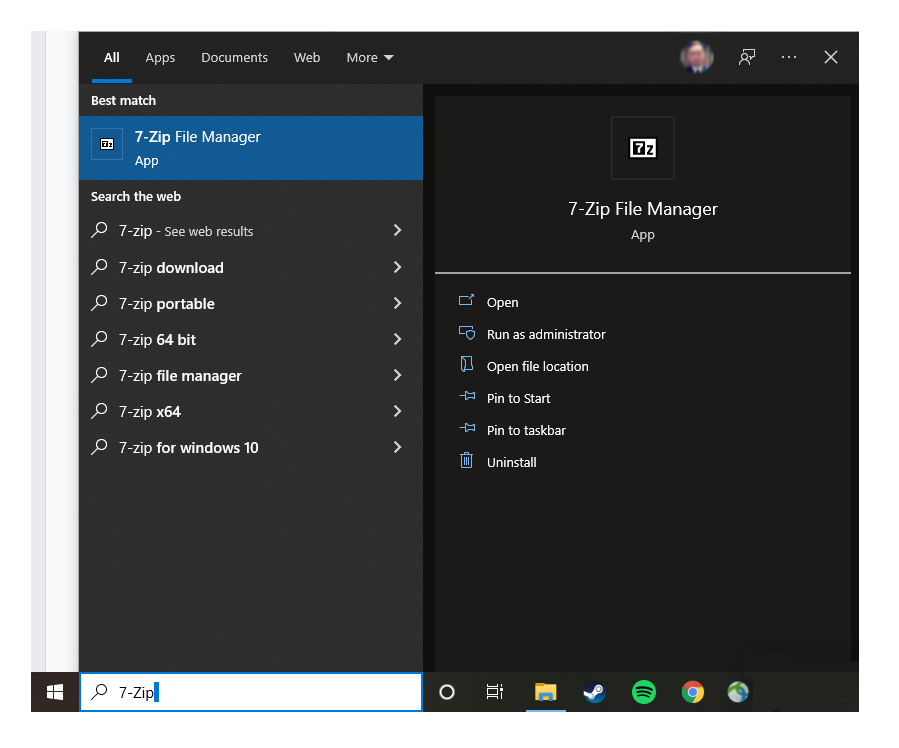Click the user profile picture
The width and height of the screenshot is (899, 748).
coord(697,57)
